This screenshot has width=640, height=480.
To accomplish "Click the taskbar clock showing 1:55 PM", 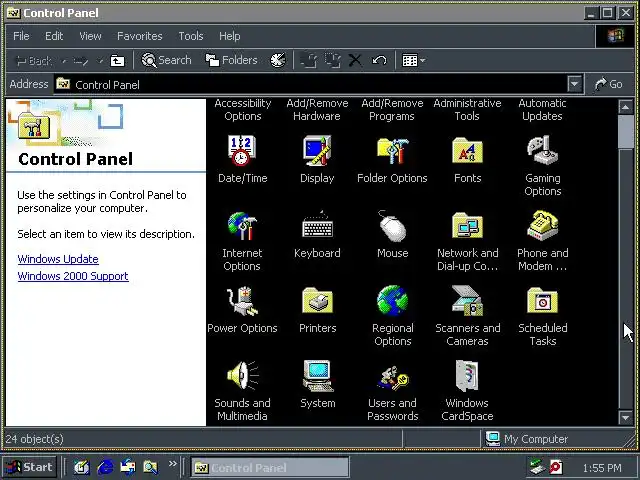I will coord(602,468).
